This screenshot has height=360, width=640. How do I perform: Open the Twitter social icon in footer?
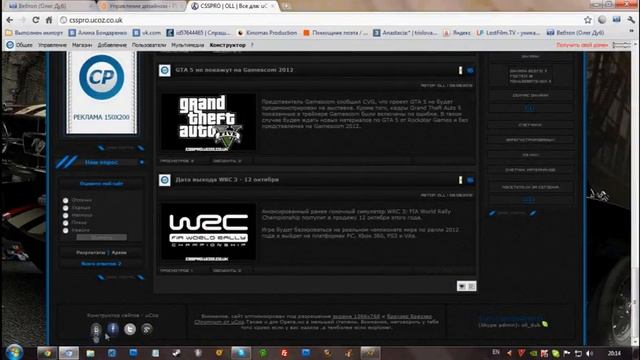coord(130,329)
